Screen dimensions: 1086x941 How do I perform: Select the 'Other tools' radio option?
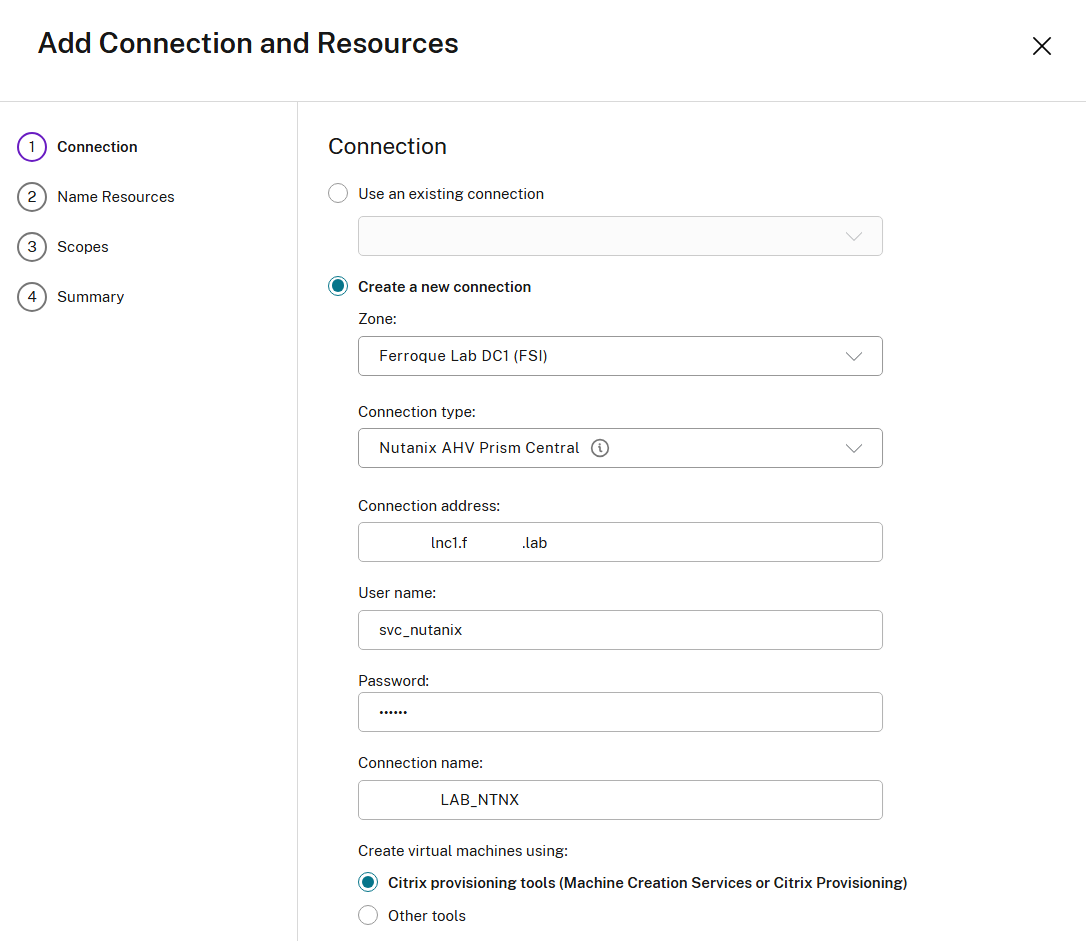pos(369,916)
